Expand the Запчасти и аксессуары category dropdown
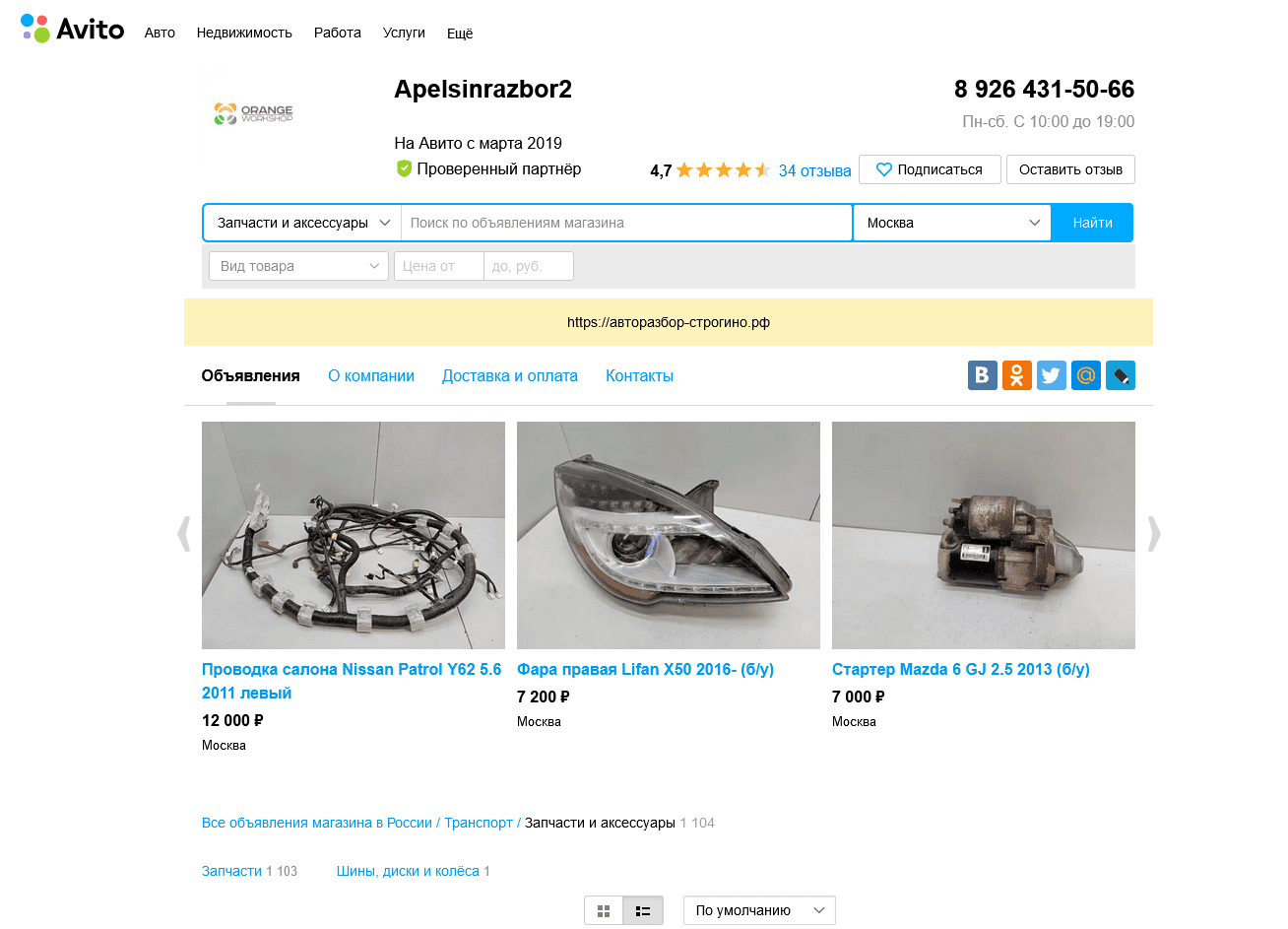Screen dimensions: 1288x929 tap(302, 223)
